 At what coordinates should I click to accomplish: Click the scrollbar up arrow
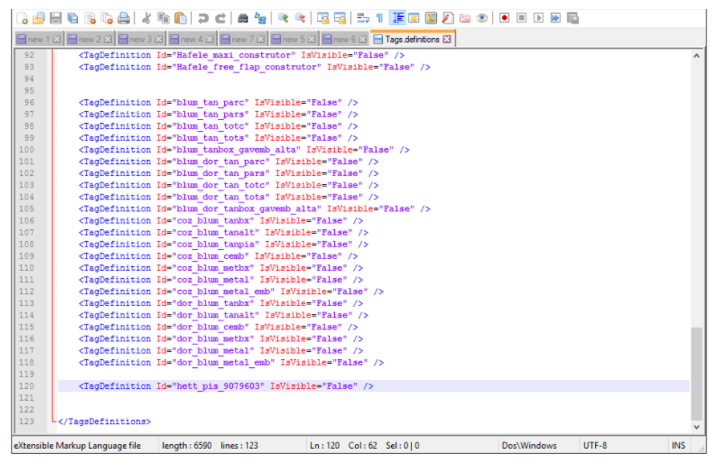pos(696,56)
